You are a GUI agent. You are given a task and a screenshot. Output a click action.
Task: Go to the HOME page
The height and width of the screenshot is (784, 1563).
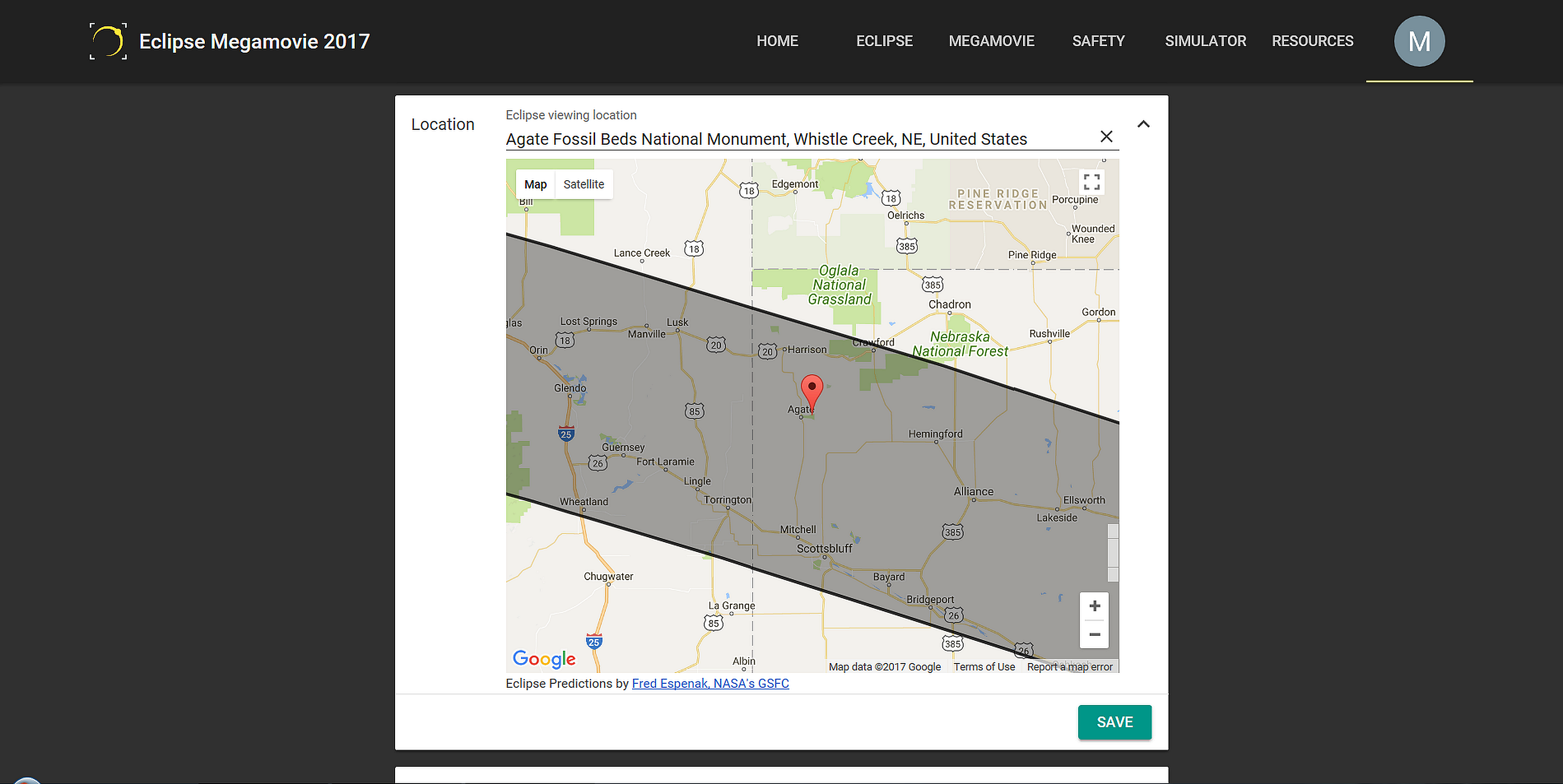[777, 41]
